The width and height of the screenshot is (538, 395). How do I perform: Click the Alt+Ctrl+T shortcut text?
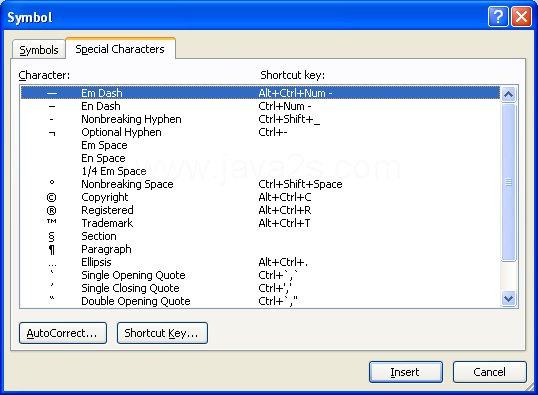click(284, 223)
